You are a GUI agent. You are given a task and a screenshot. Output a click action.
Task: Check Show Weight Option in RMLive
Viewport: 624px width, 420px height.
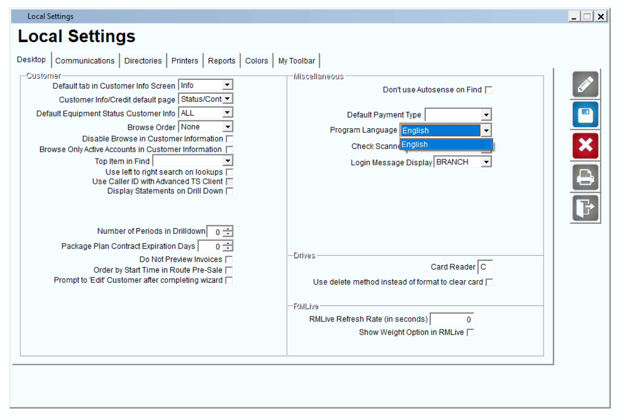[x=470, y=332]
